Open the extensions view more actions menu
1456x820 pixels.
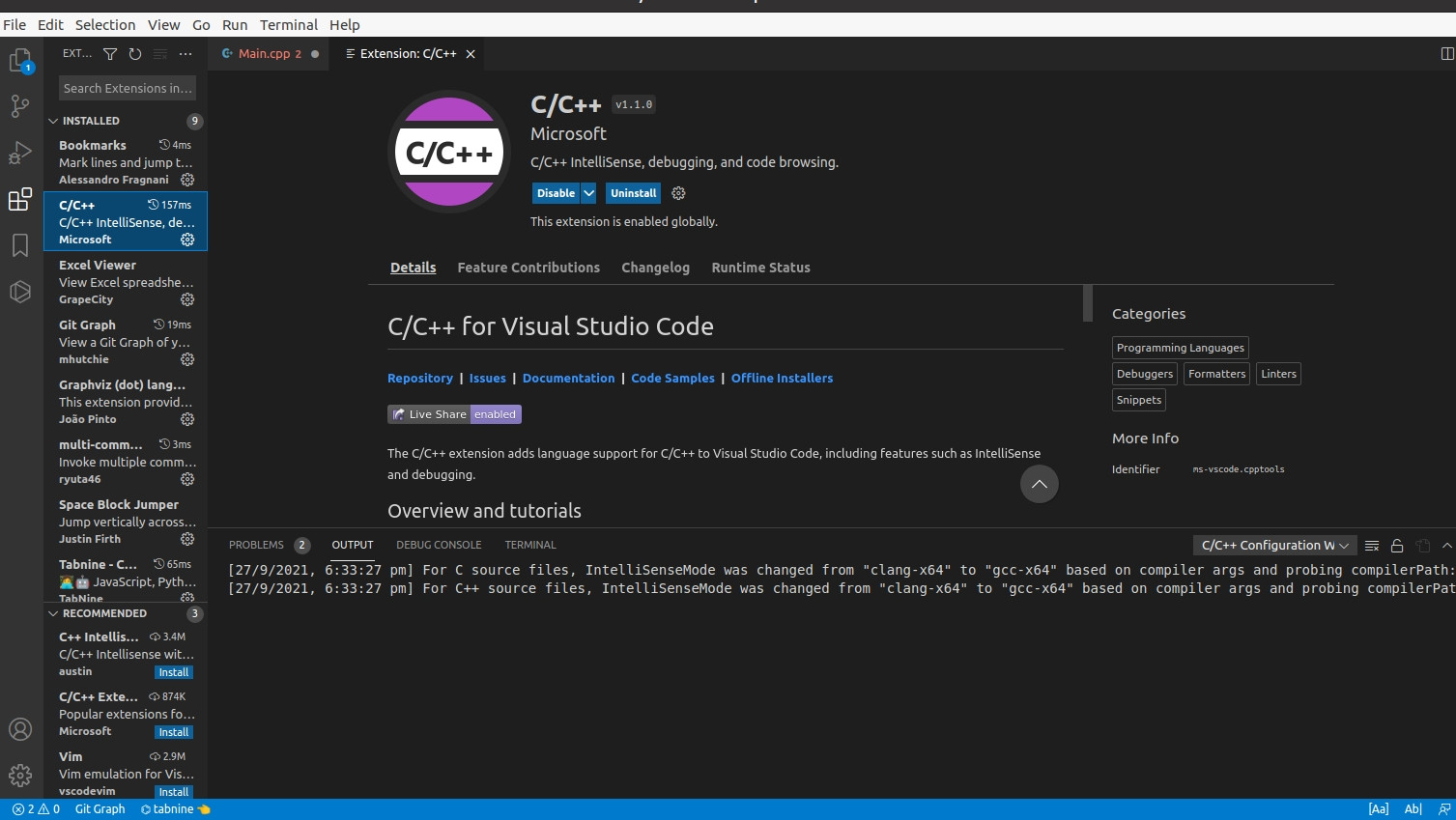tap(186, 54)
